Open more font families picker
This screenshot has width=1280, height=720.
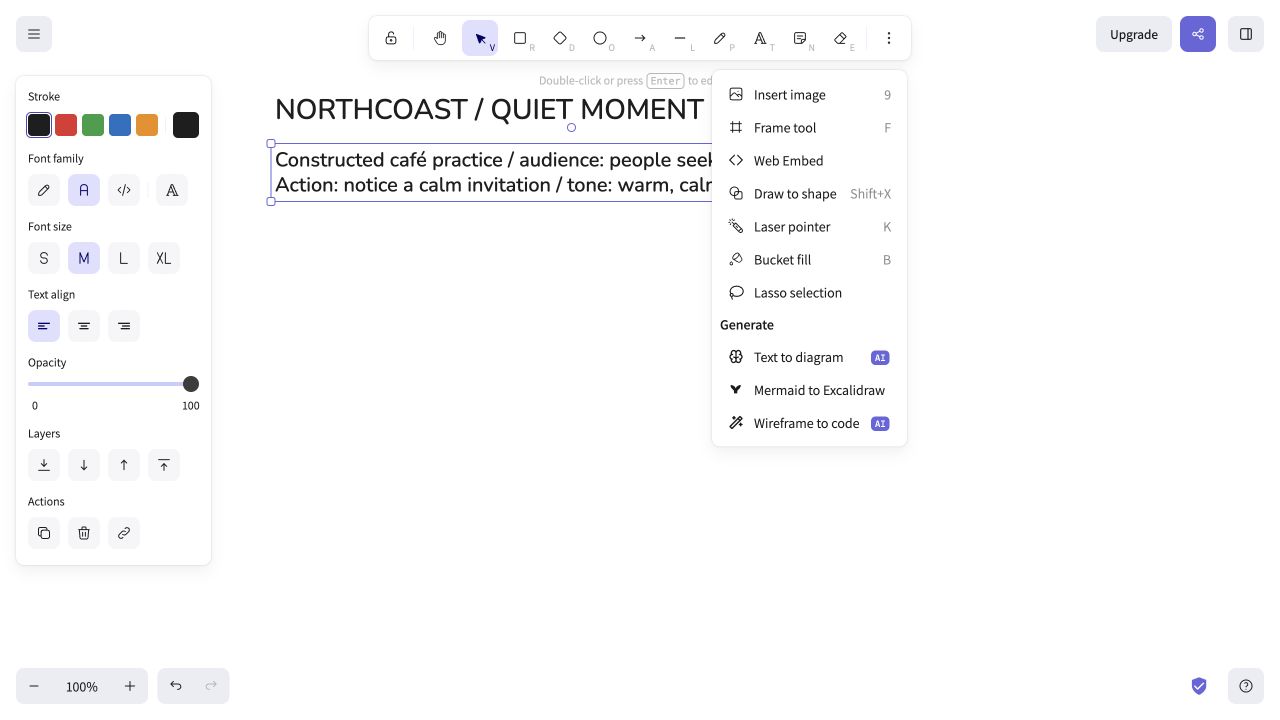click(x=172, y=190)
